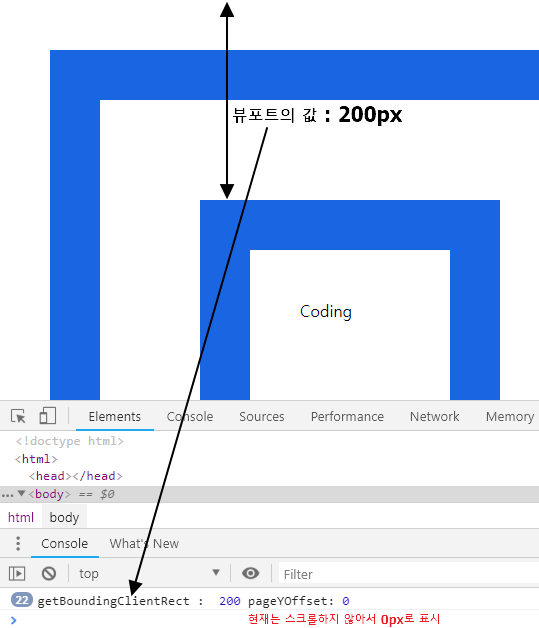Click the console prompt chevron
The width and height of the screenshot is (539, 628).
(14, 620)
